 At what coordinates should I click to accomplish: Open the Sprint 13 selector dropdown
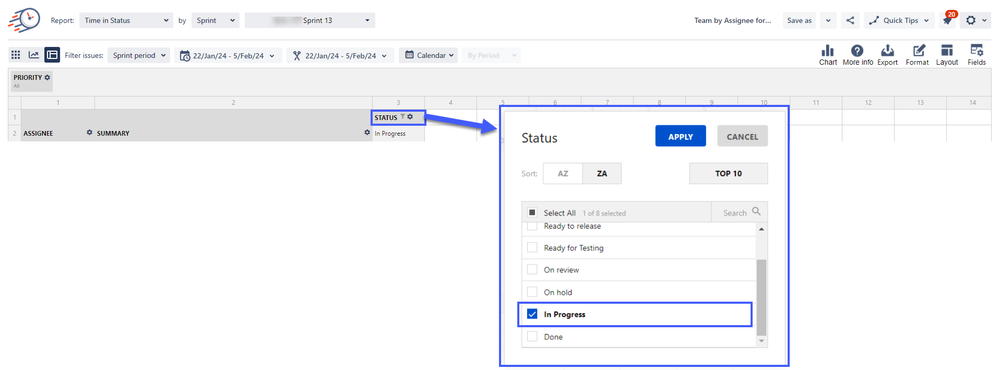pyautogui.click(x=310, y=20)
